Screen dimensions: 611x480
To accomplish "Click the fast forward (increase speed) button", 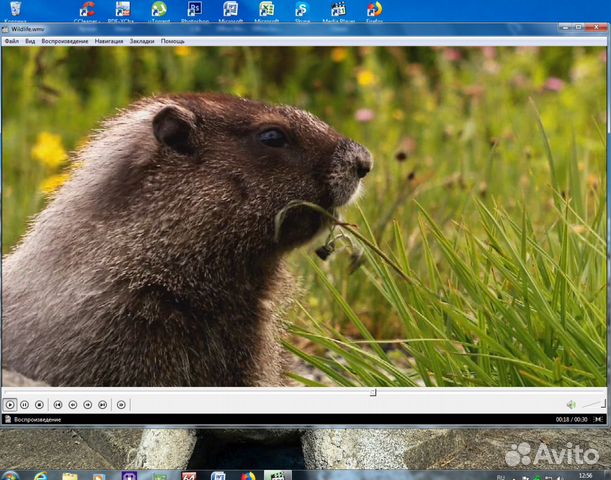I will point(88,405).
